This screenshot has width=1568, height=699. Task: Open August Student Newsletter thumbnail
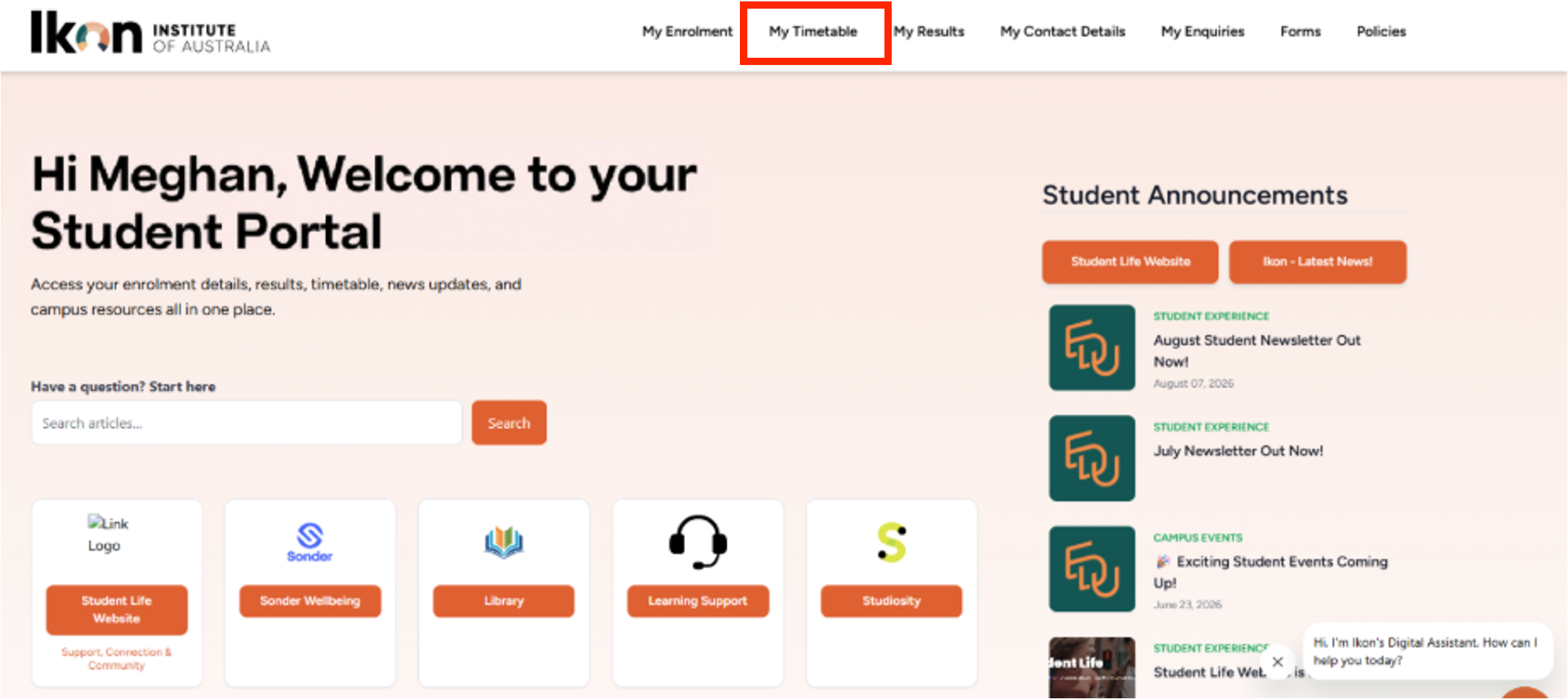(1092, 348)
